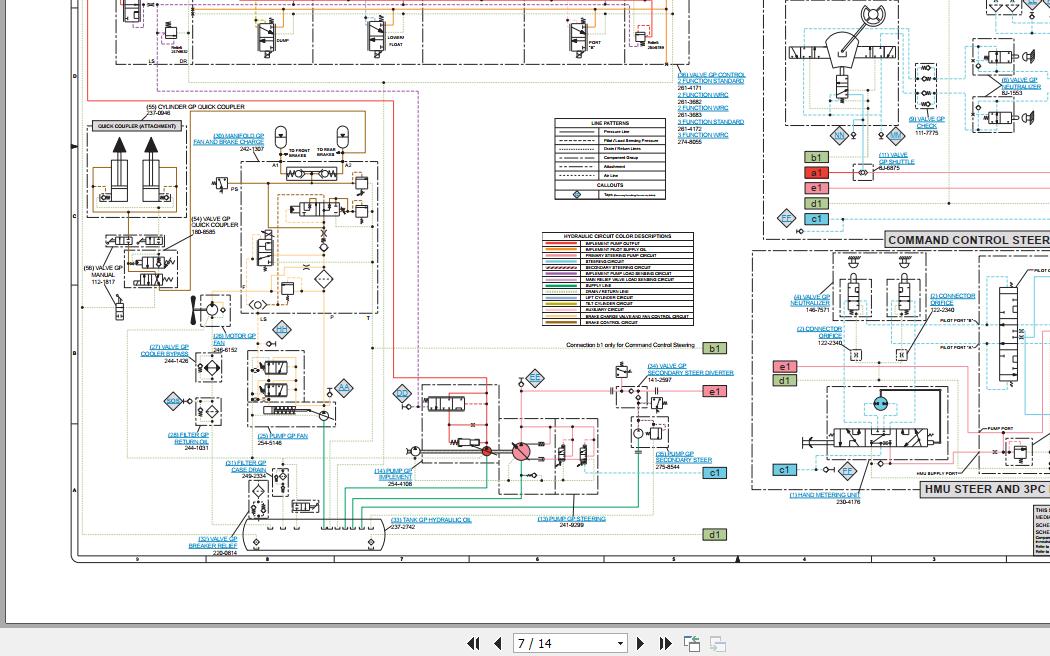
Task: Click the Hand Metering Unit link
Action: 825,495
